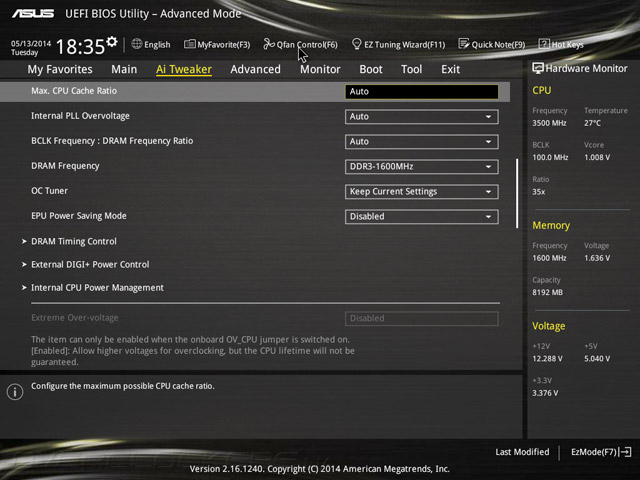The image size is (640, 480).
Task: Click the globe language icon
Action: pyautogui.click(x=137, y=44)
